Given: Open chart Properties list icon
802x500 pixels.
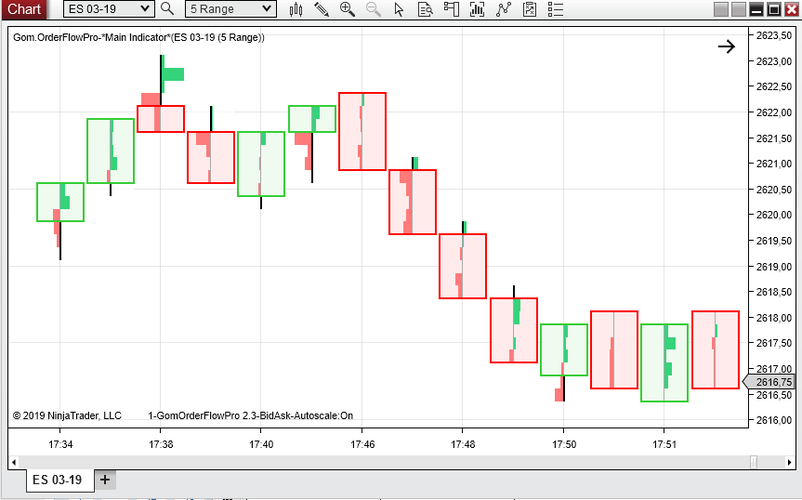Looking at the screenshot, I should coord(555,9).
